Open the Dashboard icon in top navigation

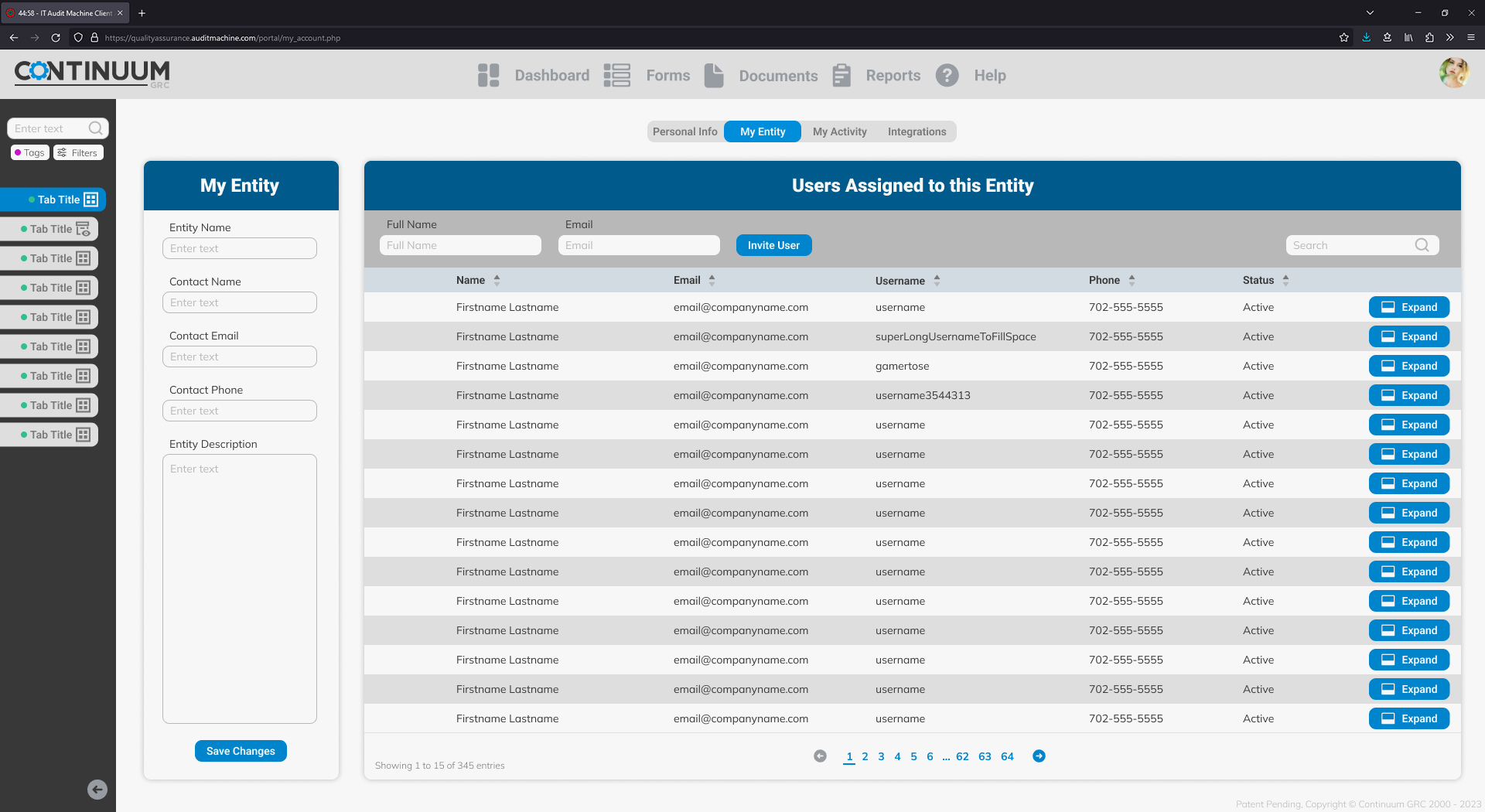[x=489, y=75]
